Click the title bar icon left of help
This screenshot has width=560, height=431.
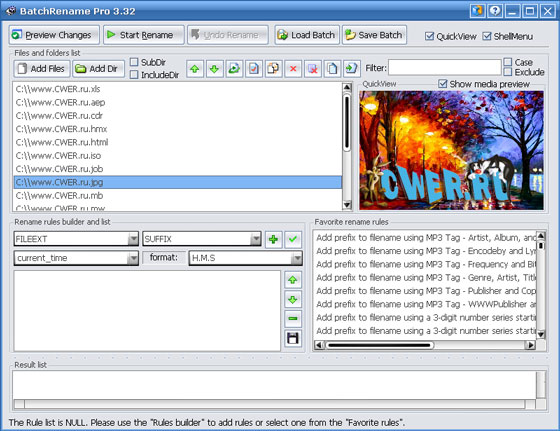477,11
